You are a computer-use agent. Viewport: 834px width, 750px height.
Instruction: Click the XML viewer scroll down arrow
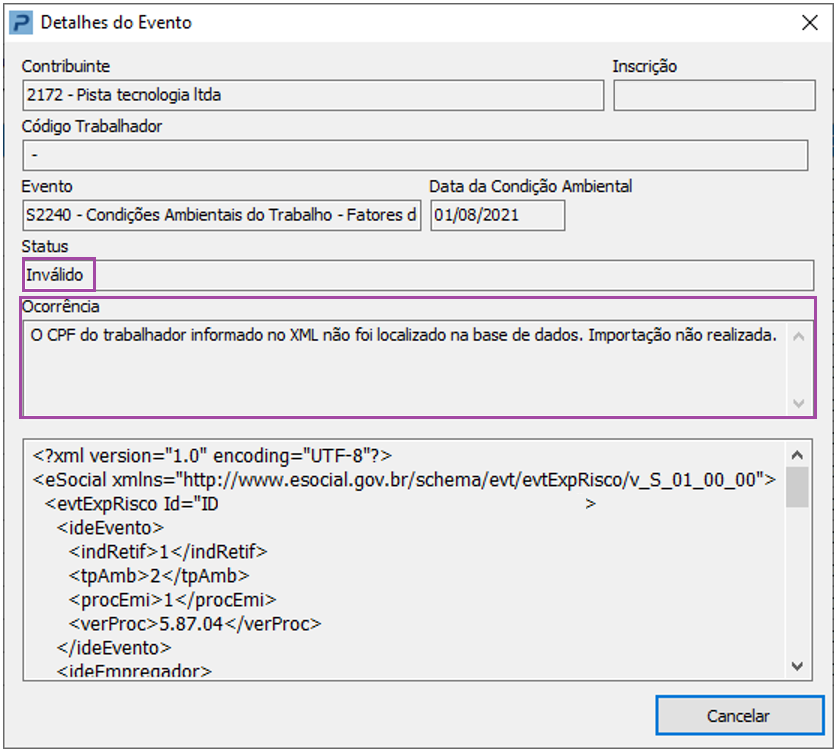coord(797,665)
